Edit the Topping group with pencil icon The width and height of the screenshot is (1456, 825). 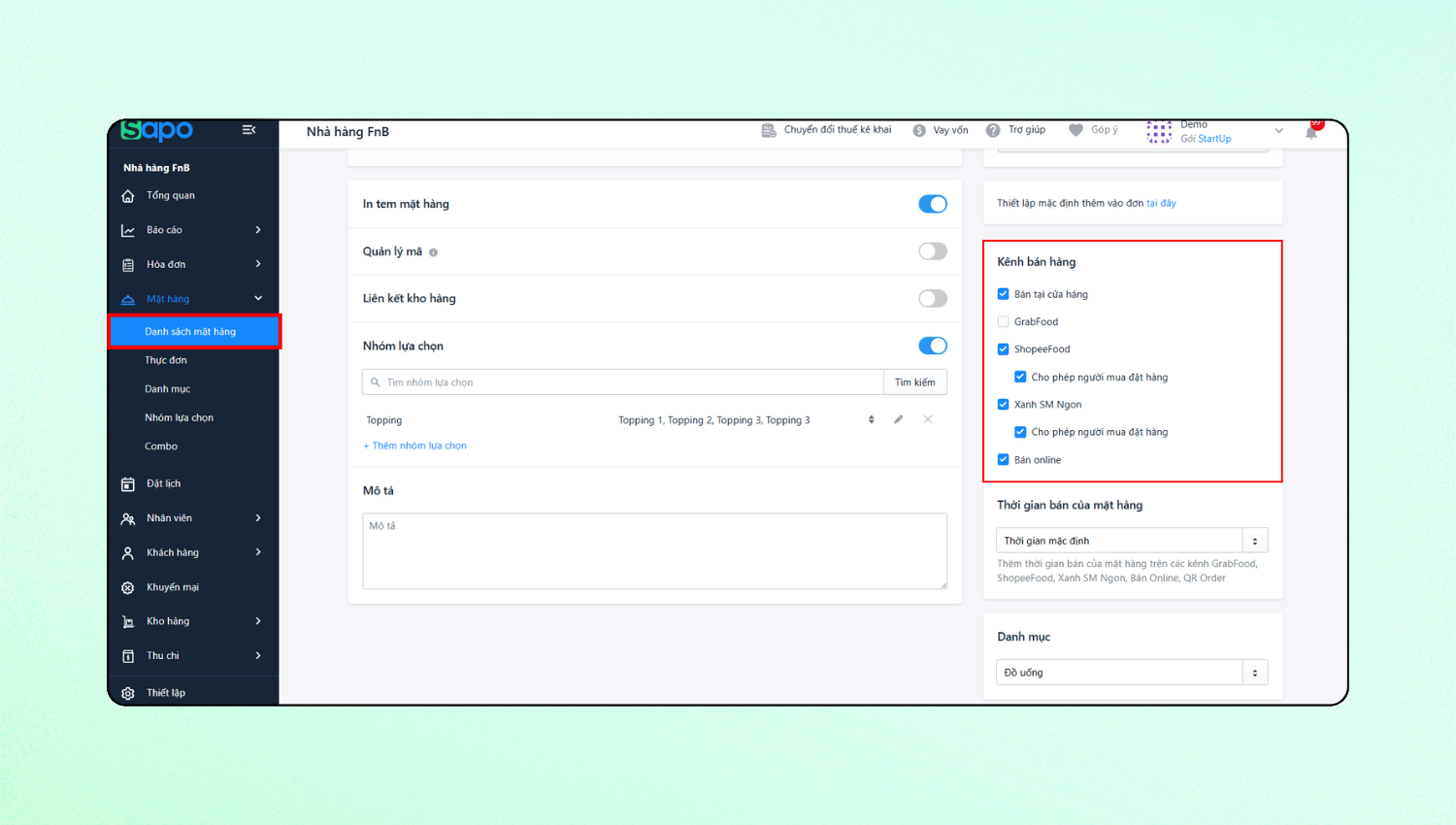point(899,420)
